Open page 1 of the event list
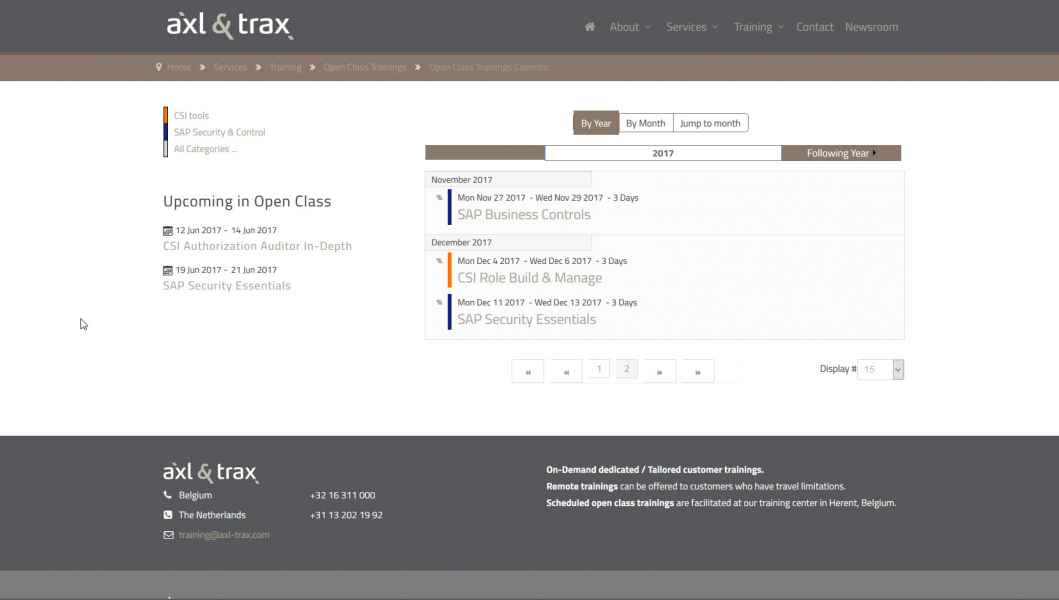The image size is (1059, 600). pos(599,369)
